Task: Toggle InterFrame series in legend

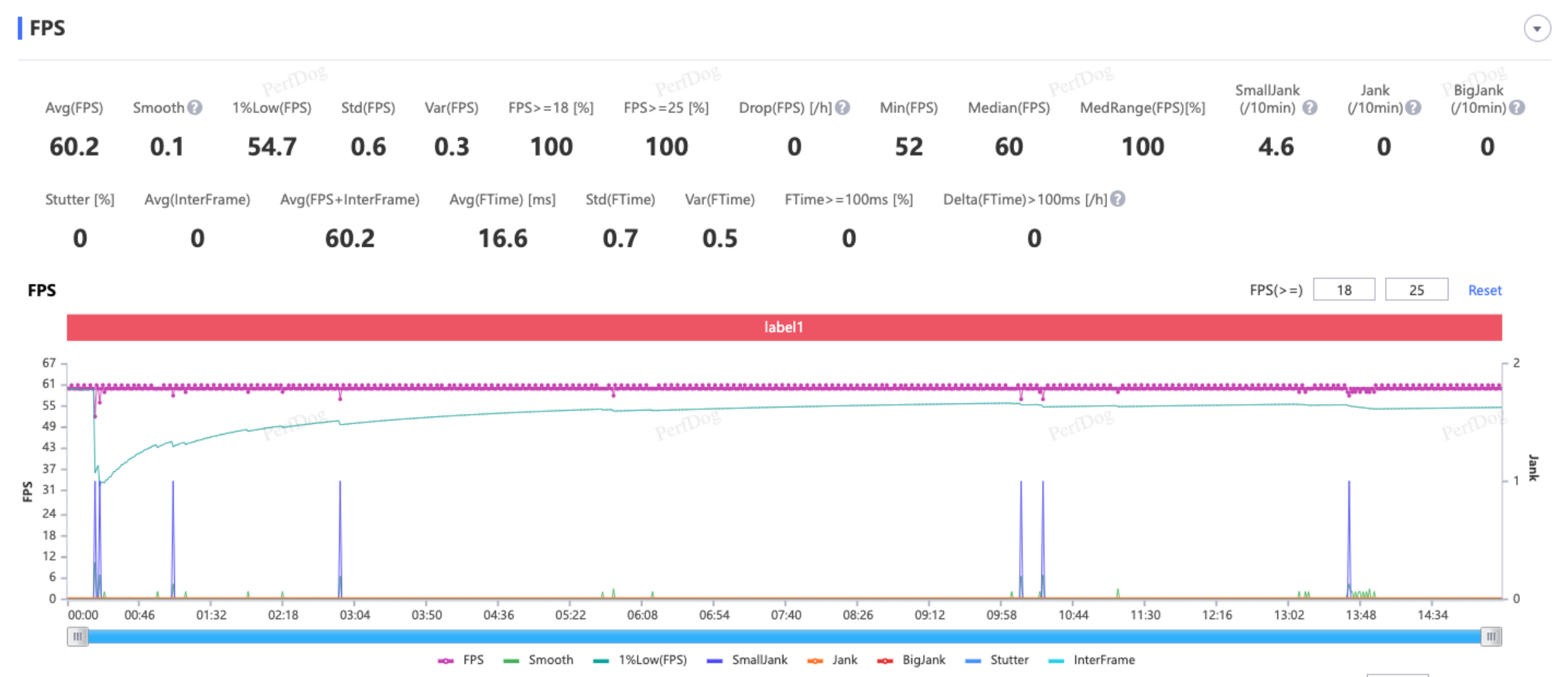Action: [1092, 660]
